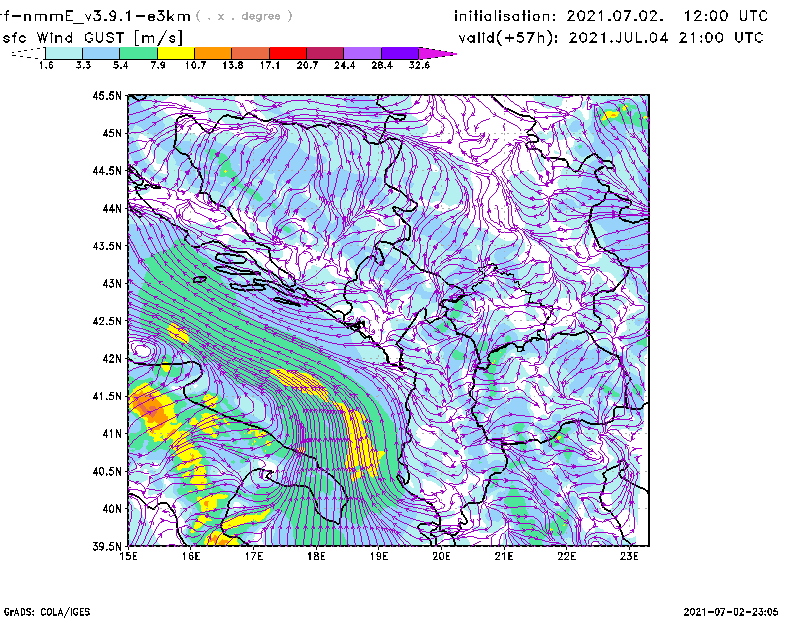Click the '21E' longitude label

(x=504, y=556)
